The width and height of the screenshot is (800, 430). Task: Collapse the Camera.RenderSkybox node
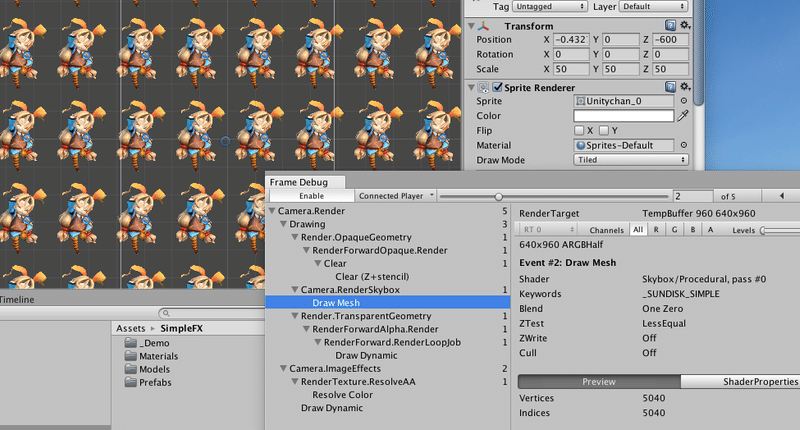[295, 290]
